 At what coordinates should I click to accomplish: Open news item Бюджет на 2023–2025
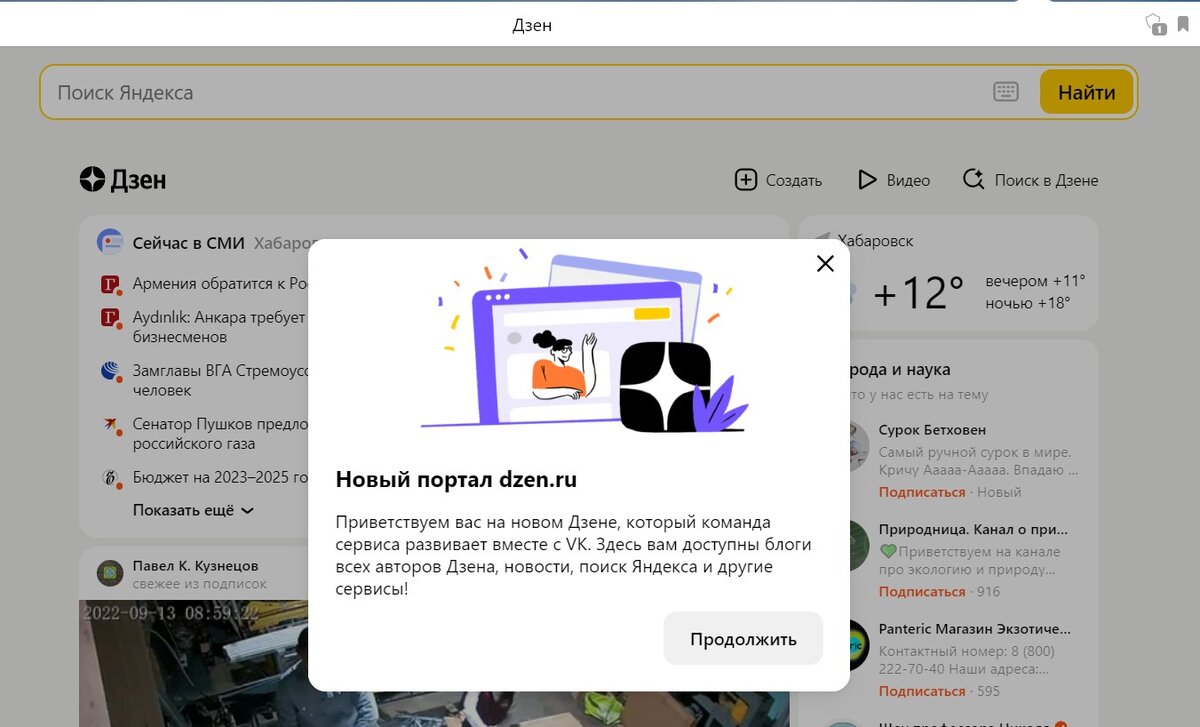[x=220, y=477]
